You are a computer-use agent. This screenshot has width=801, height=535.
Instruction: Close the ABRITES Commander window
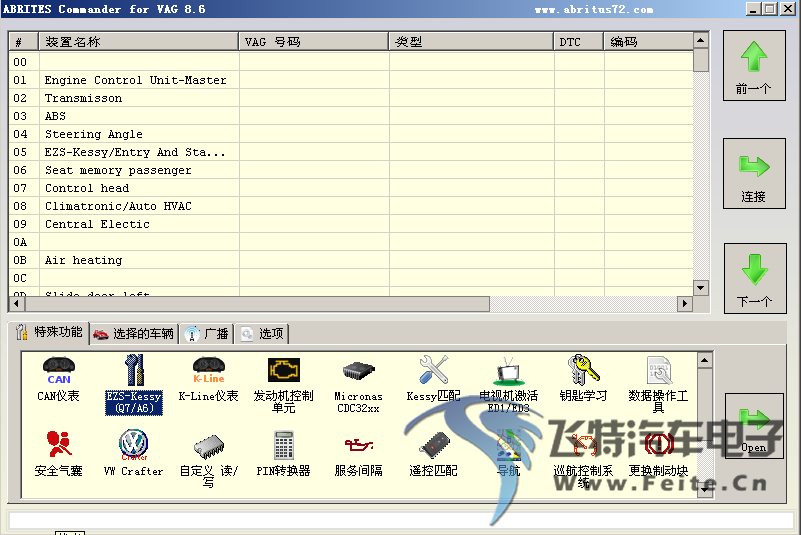pyautogui.click(x=788, y=9)
